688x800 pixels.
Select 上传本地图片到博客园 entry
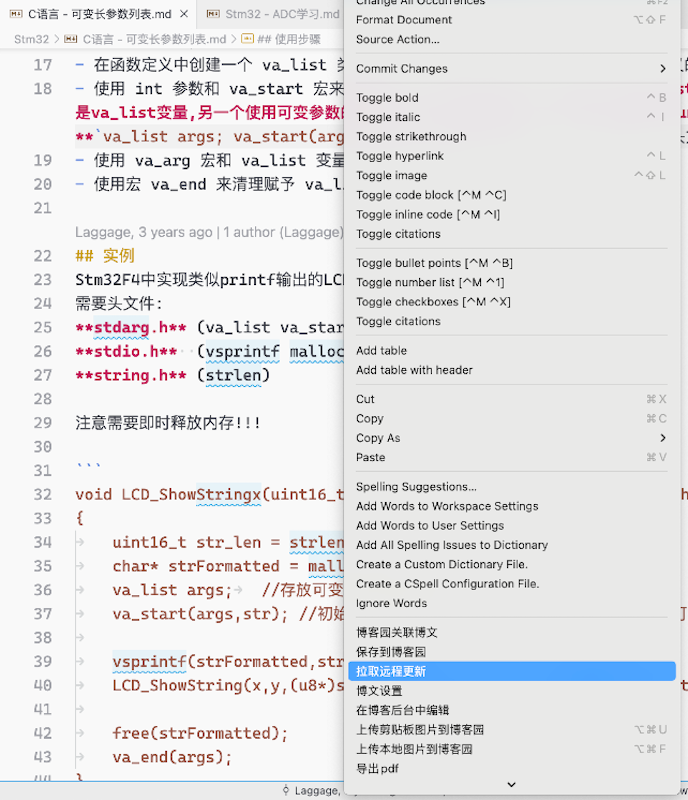(x=511, y=749)
